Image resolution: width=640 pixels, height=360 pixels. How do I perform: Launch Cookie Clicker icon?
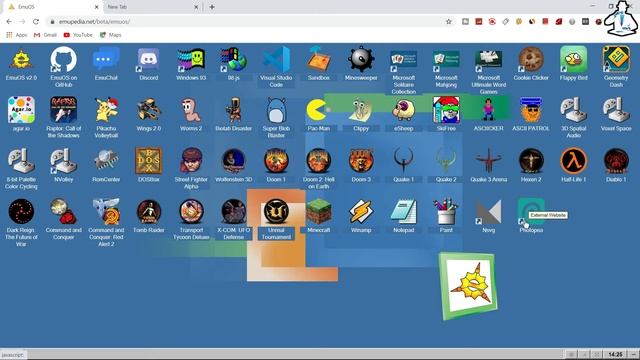coord(531,60)
